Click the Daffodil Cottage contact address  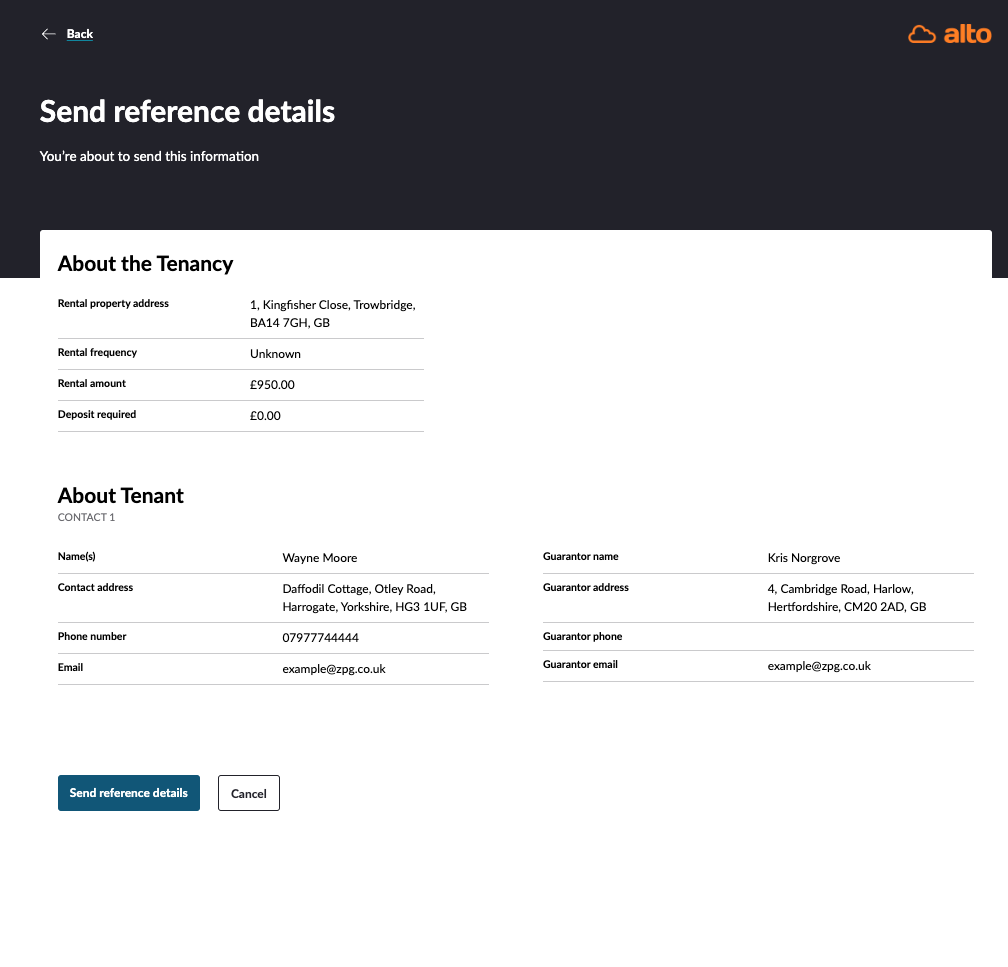pos(374,598)
